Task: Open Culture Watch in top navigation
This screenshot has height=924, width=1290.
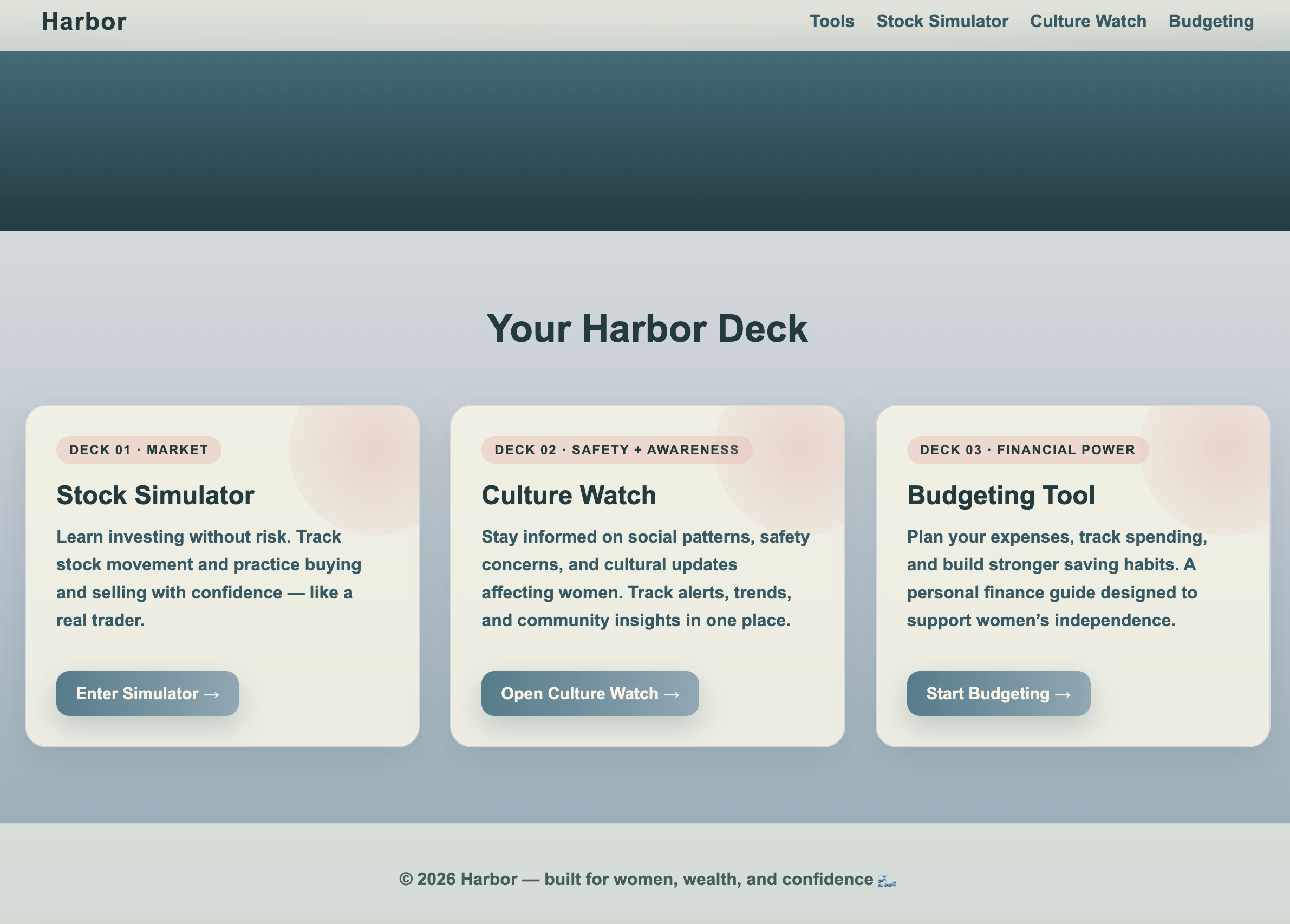Action: (x=1087, y=22)
